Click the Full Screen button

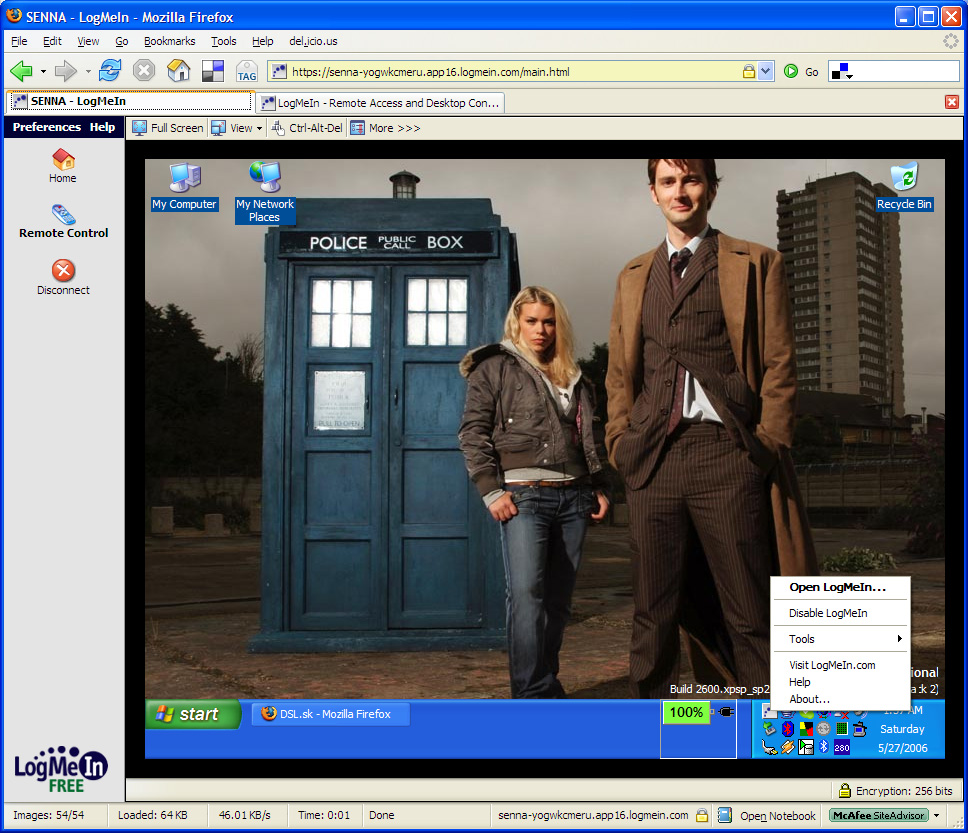click(x=167, y=128)
